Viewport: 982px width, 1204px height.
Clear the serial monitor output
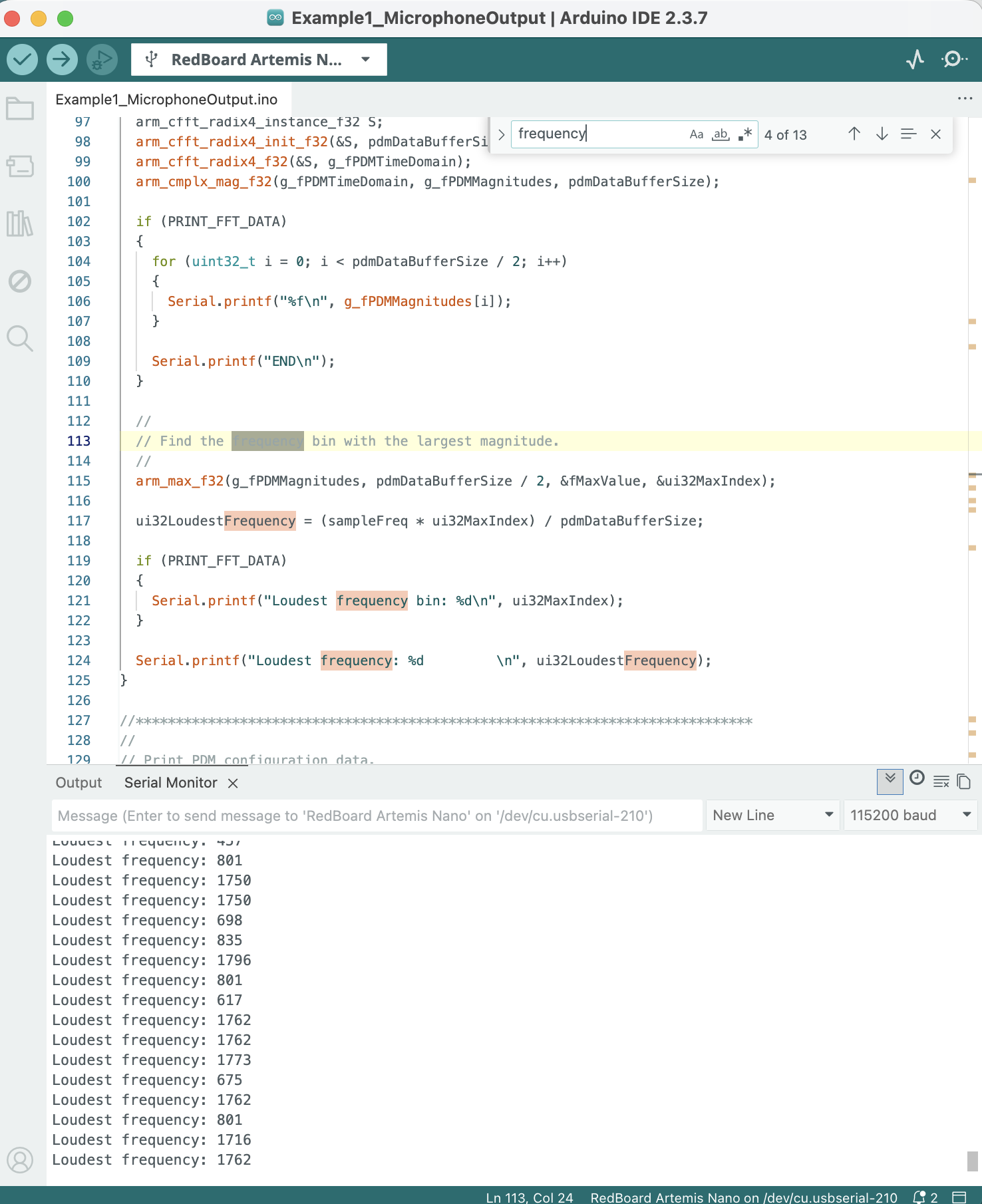tap(941, 781)
